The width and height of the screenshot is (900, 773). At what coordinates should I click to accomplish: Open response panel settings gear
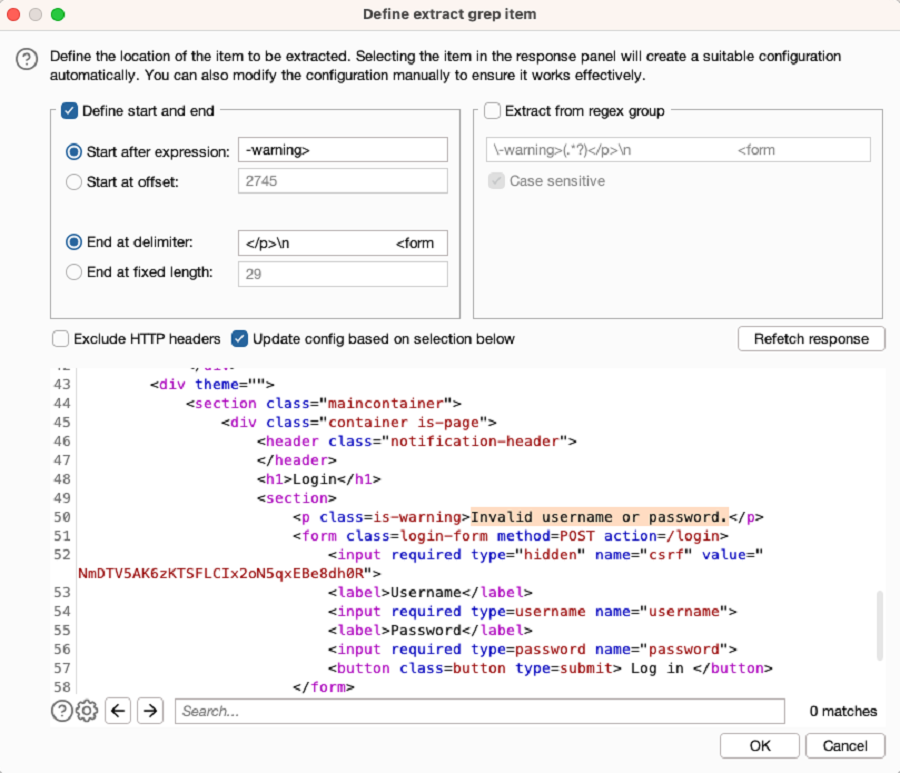87,711
